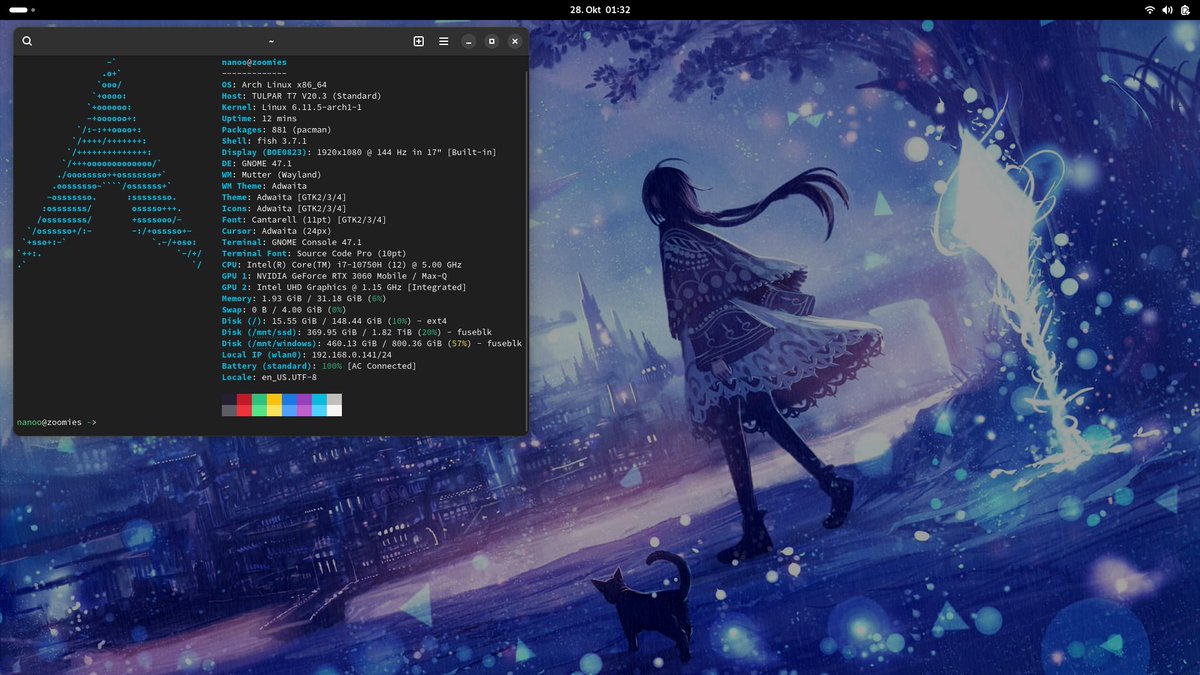Close the Console terminal window
The image size is (1200, 675).
tap(515, 41)
